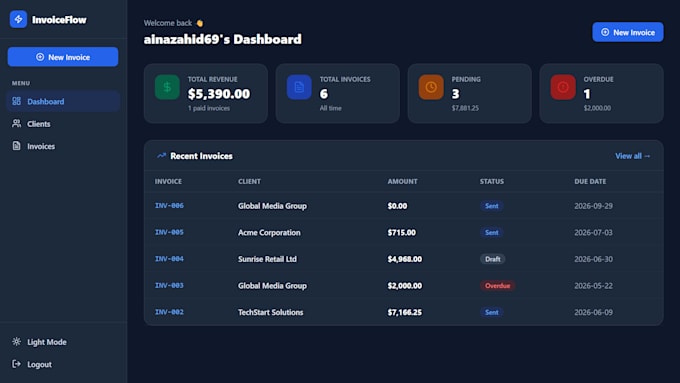680x383 pixels.
Task: Click the Draft status badge
Action: 492,259
